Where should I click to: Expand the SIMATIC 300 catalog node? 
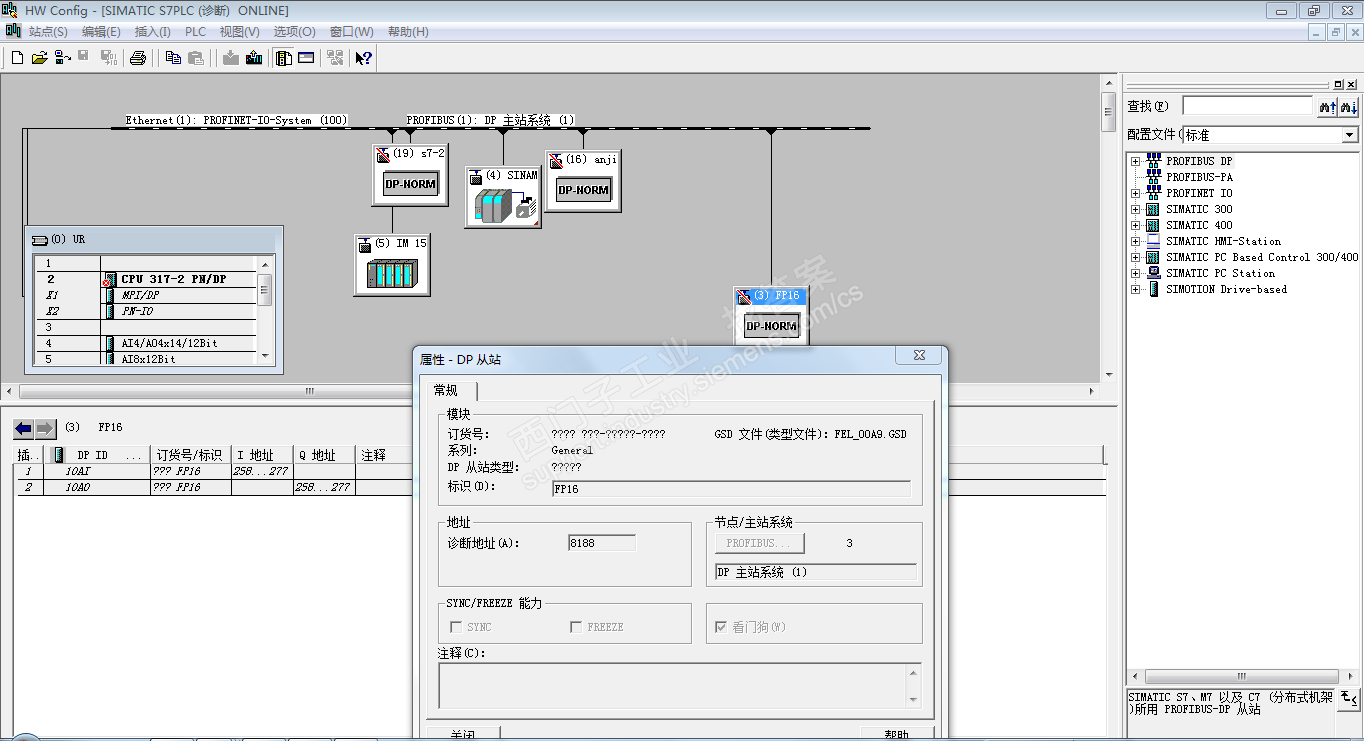tap(1135, 209)
